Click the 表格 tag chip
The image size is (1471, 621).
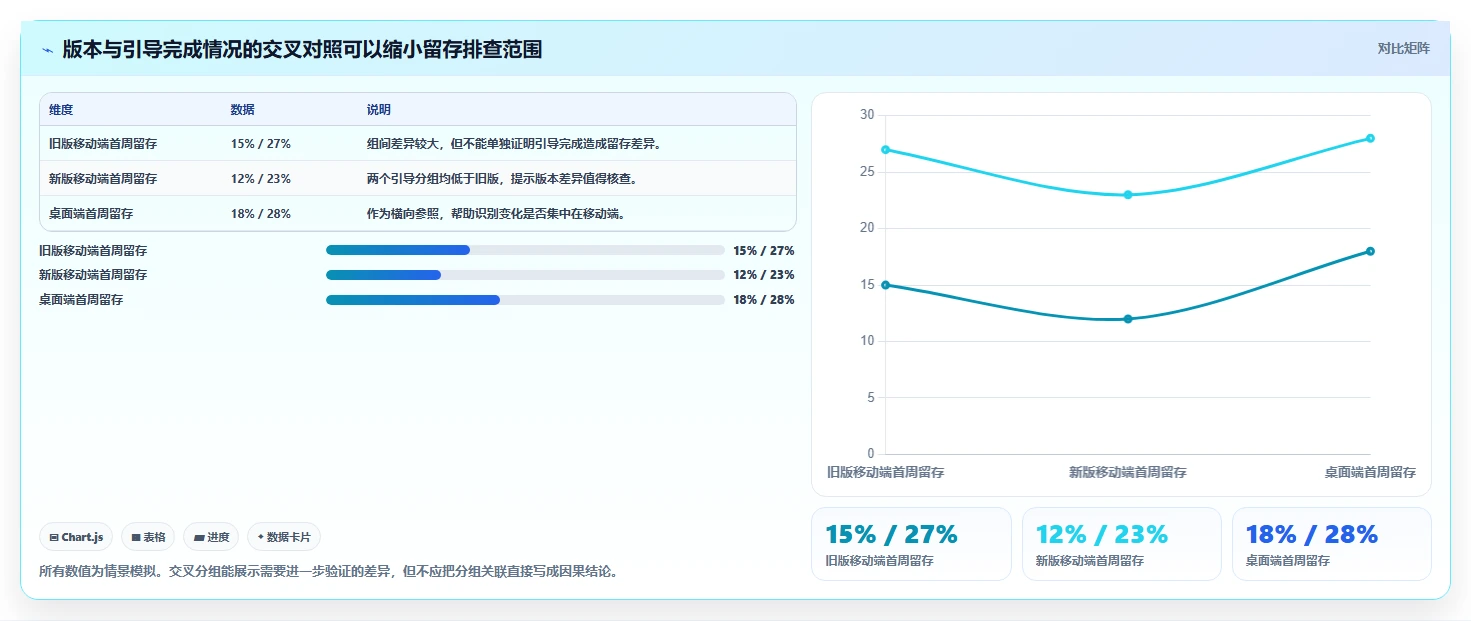coord(148,537)
